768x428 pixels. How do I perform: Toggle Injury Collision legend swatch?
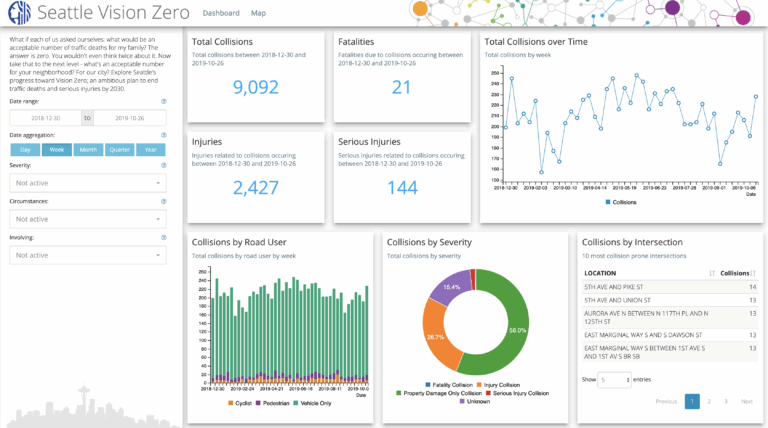(480, 385)
